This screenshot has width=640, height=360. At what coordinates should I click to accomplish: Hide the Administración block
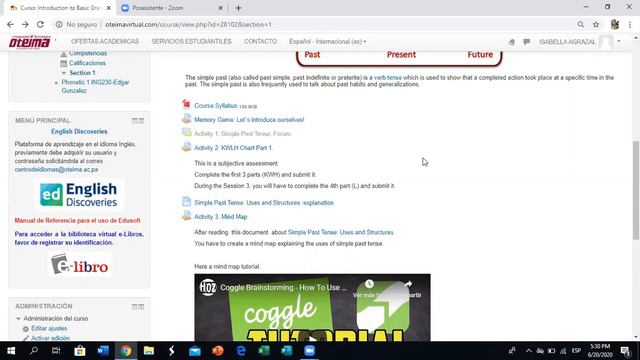point(134,307)
